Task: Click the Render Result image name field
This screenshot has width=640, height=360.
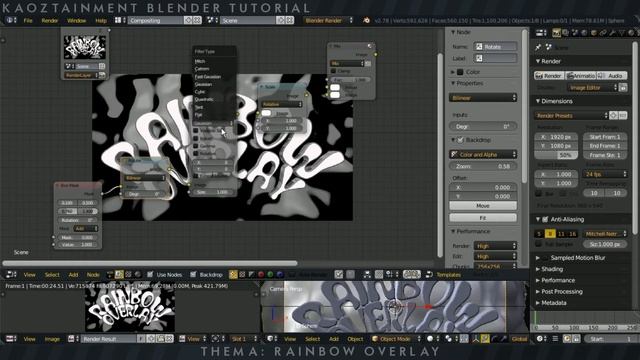Action: pyautogui.click(x=109, y=339)
